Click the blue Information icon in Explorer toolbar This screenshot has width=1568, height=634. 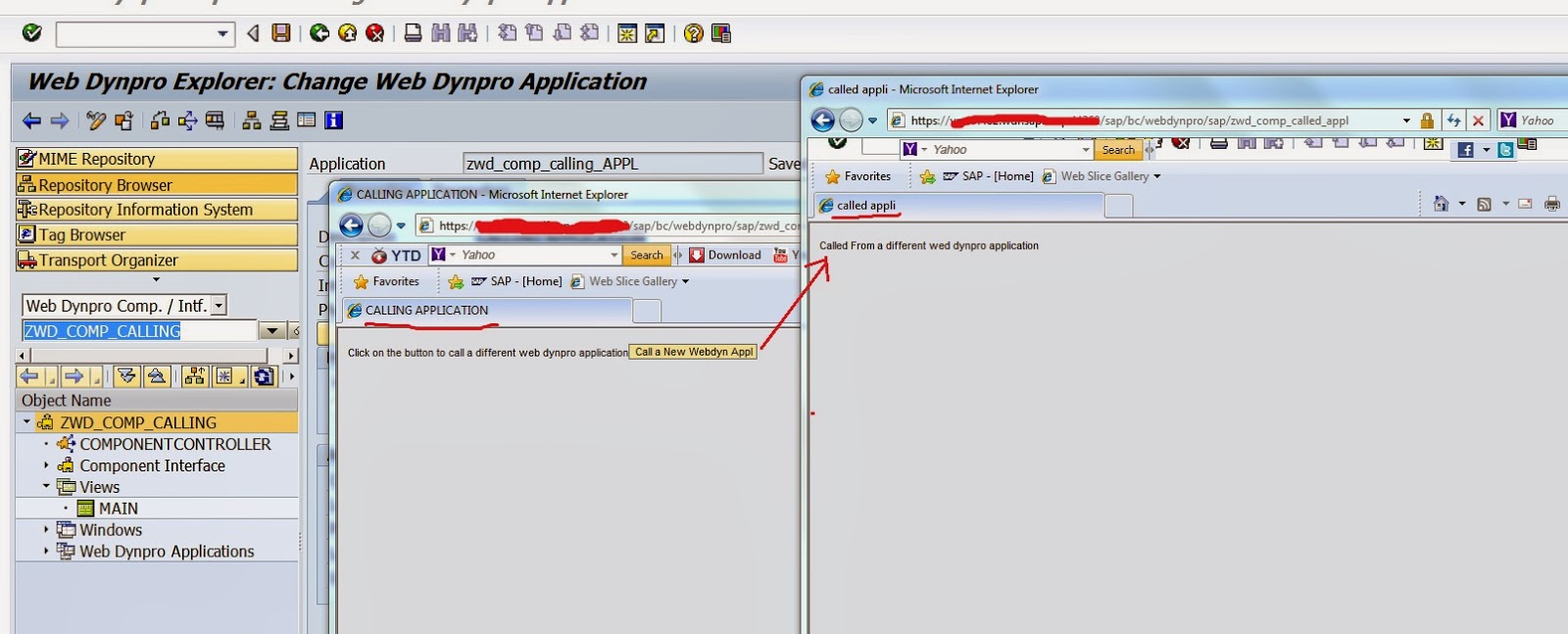(x=334, y=121)
